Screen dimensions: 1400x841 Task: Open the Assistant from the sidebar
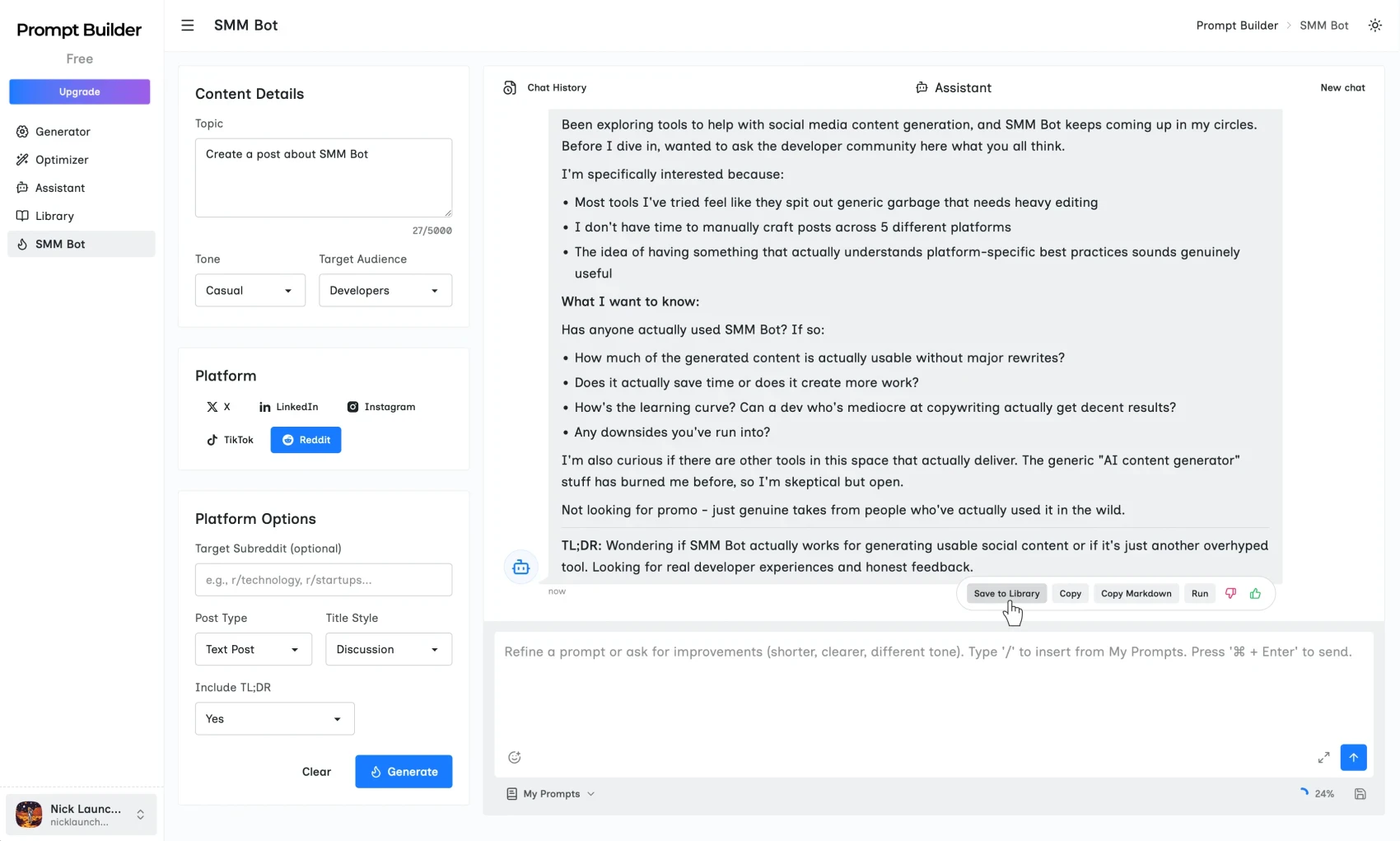coord(59,188)
